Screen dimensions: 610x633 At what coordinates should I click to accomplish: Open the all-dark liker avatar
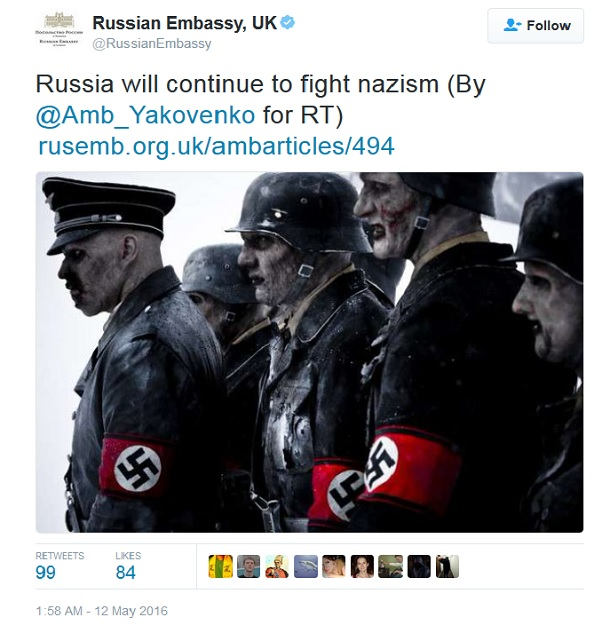(419, 566)
